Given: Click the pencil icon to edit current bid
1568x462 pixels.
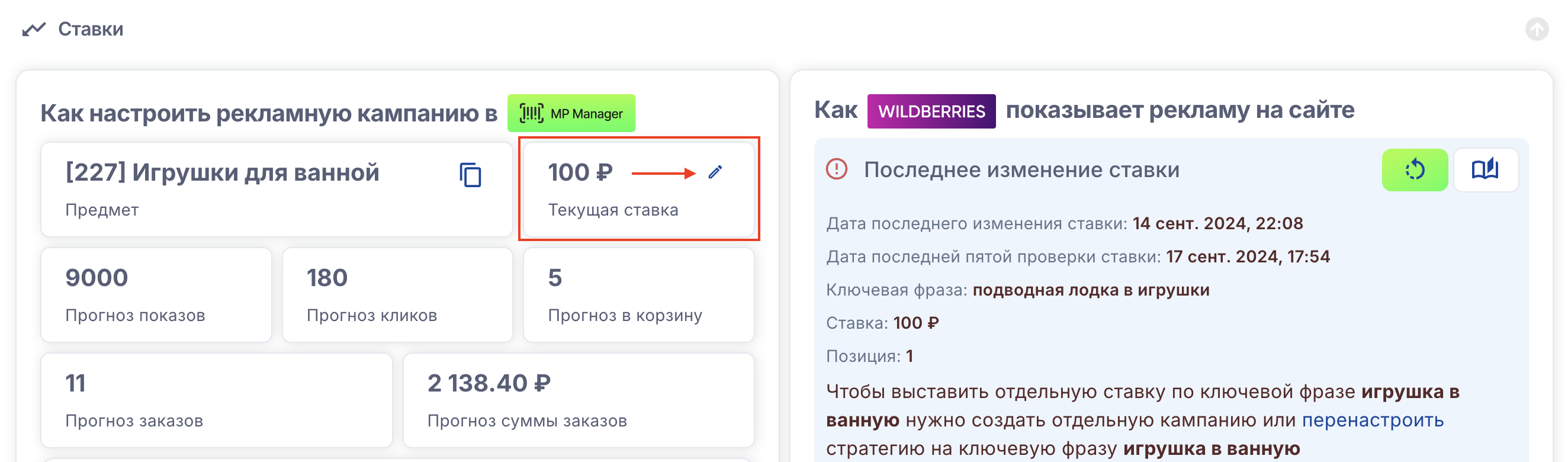Looking at the screenshot, I should (715, 172).
